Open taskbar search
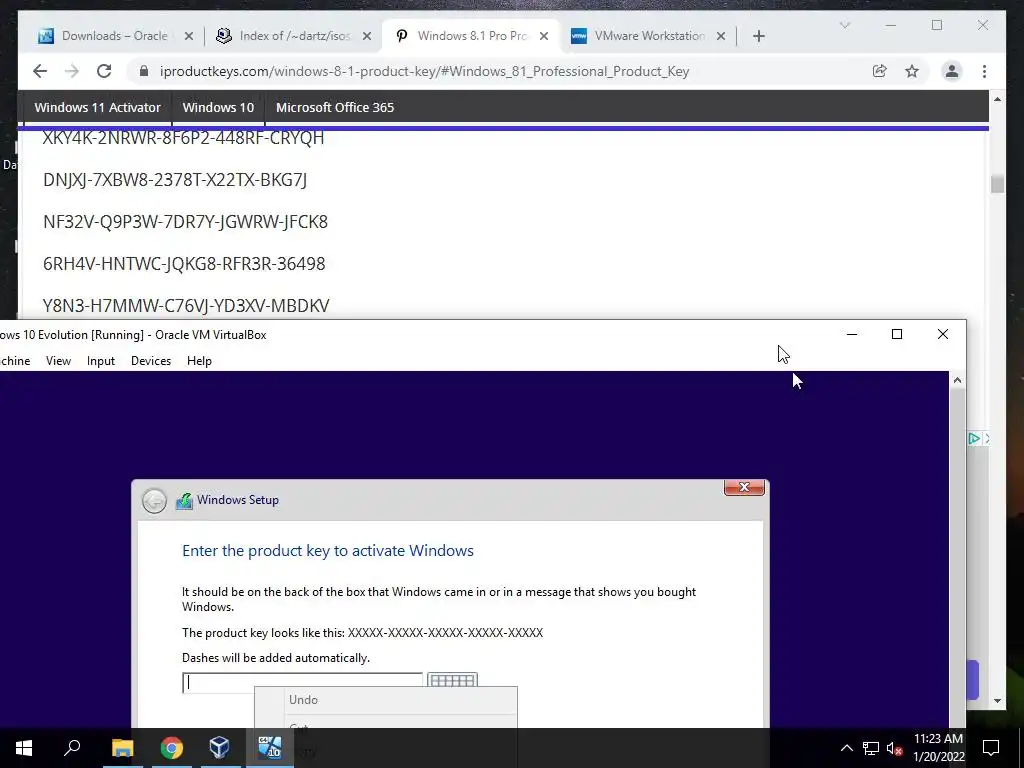Screen dimensions: 1024x768 [x=72, y=748]
